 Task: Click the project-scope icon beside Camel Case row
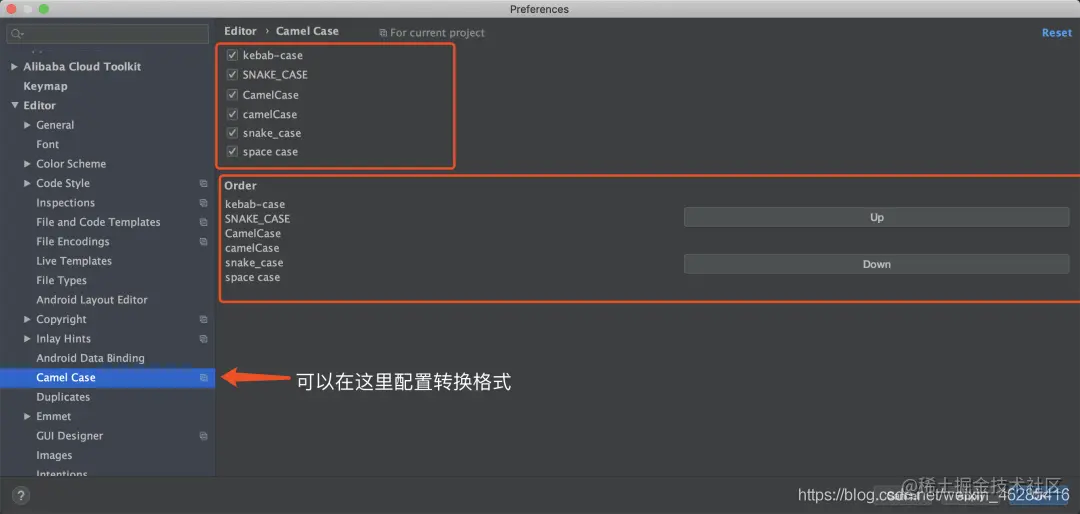[x=203, y=378]
